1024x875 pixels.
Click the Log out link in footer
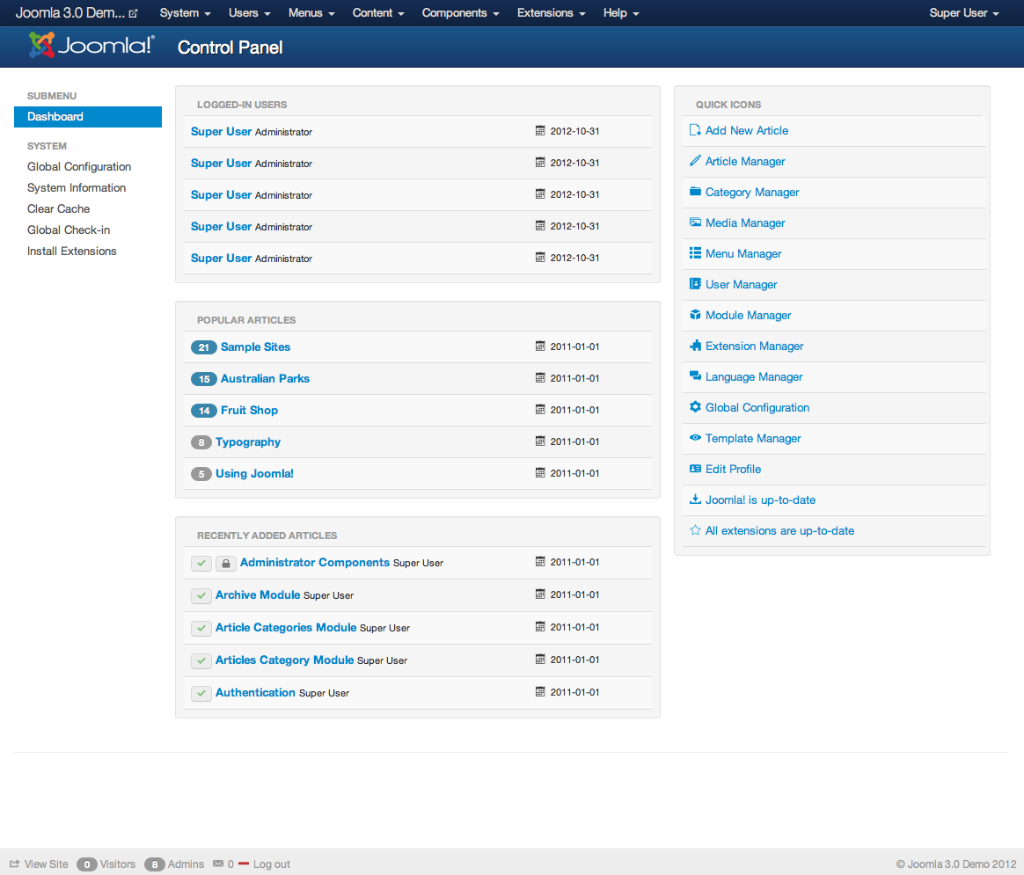point(272,864)
